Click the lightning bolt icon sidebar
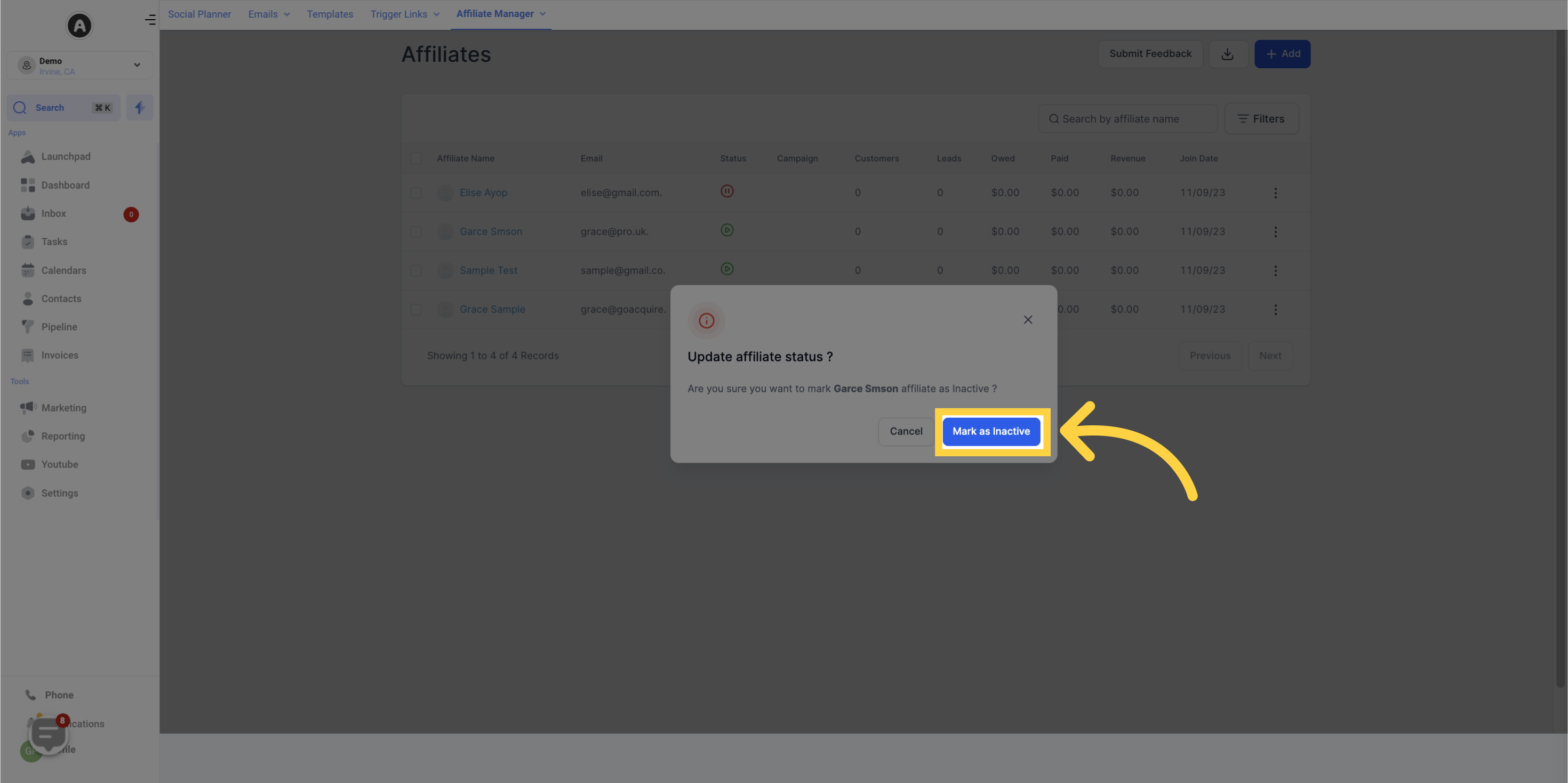Viewport: 1568px width, 783px height. tap(140, 107)
